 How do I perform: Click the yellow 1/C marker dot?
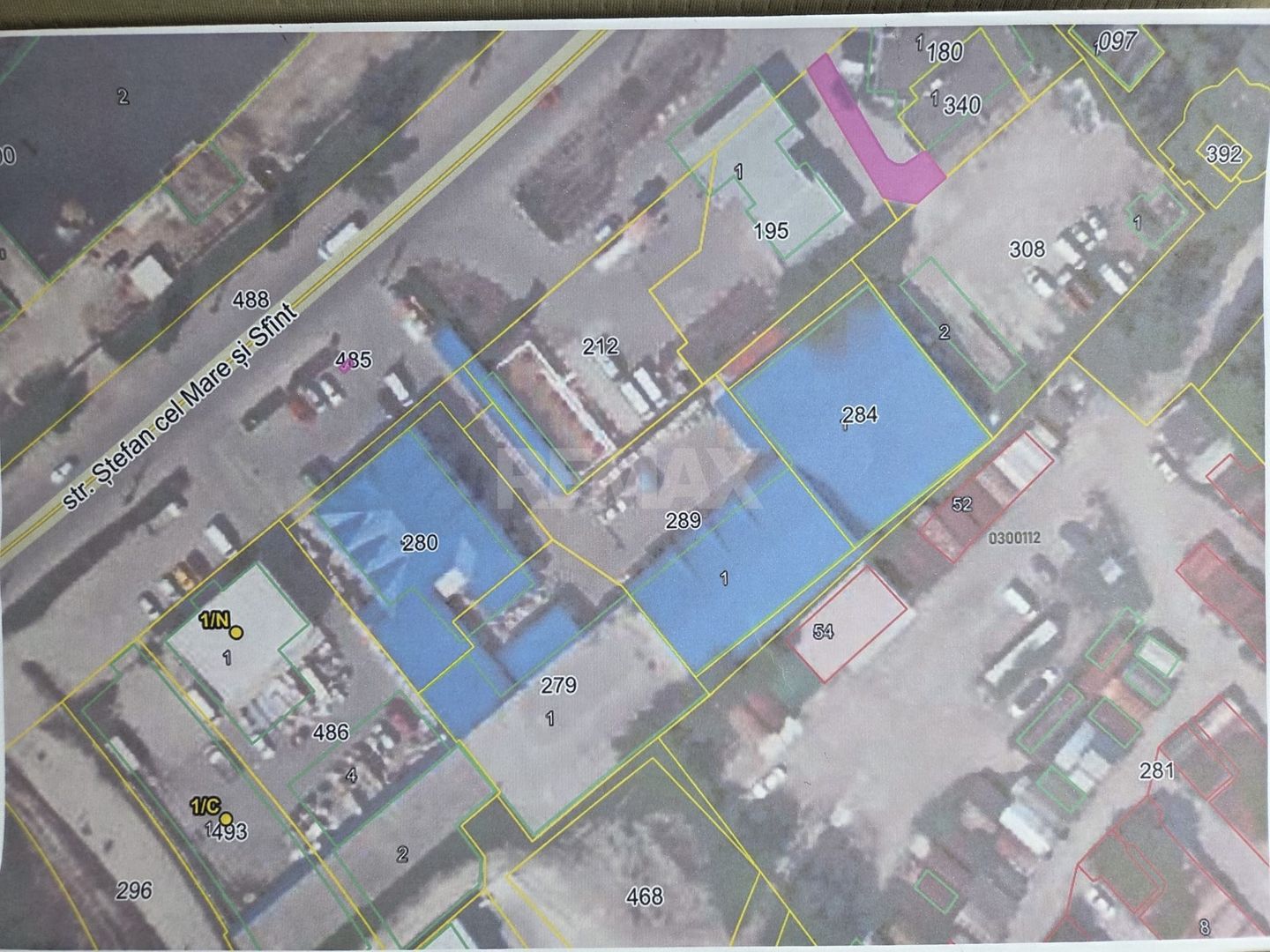pyautogui.click(x=227, y=817)
